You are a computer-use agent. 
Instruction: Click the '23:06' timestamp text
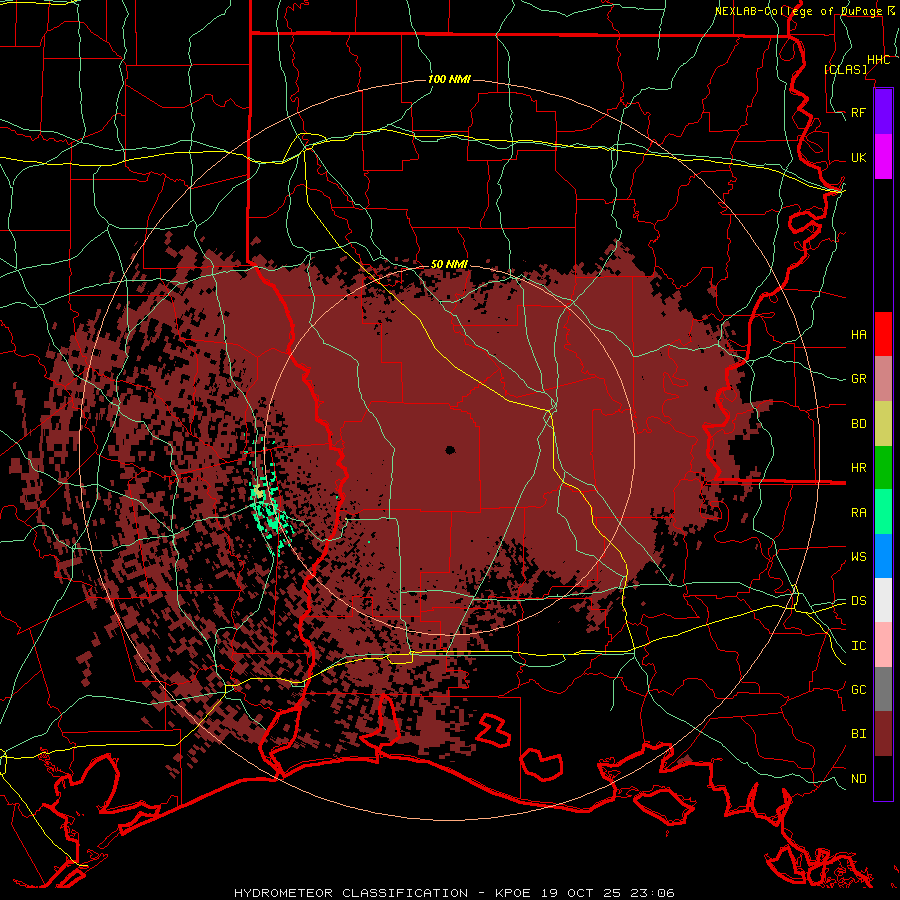pyautogui.click(x=655, y=893)
